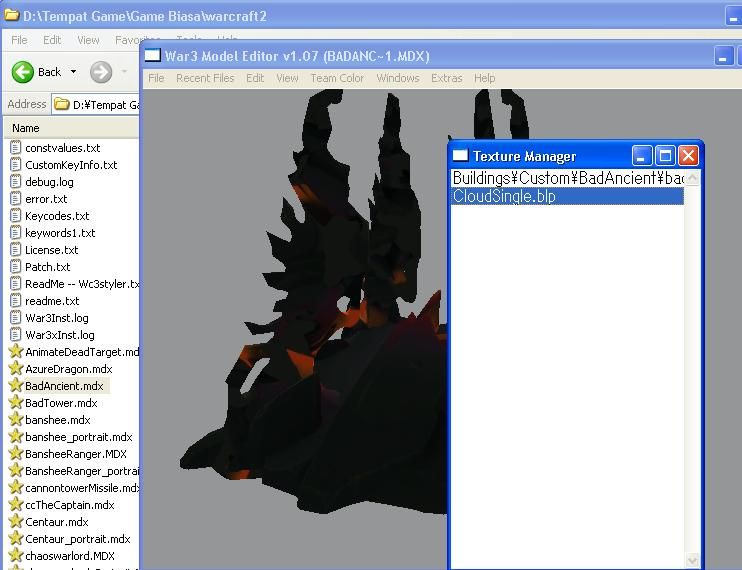This screenshot has height=570, width=742.
Task: Click the Explorer address bar field
Action: point(95,105)
